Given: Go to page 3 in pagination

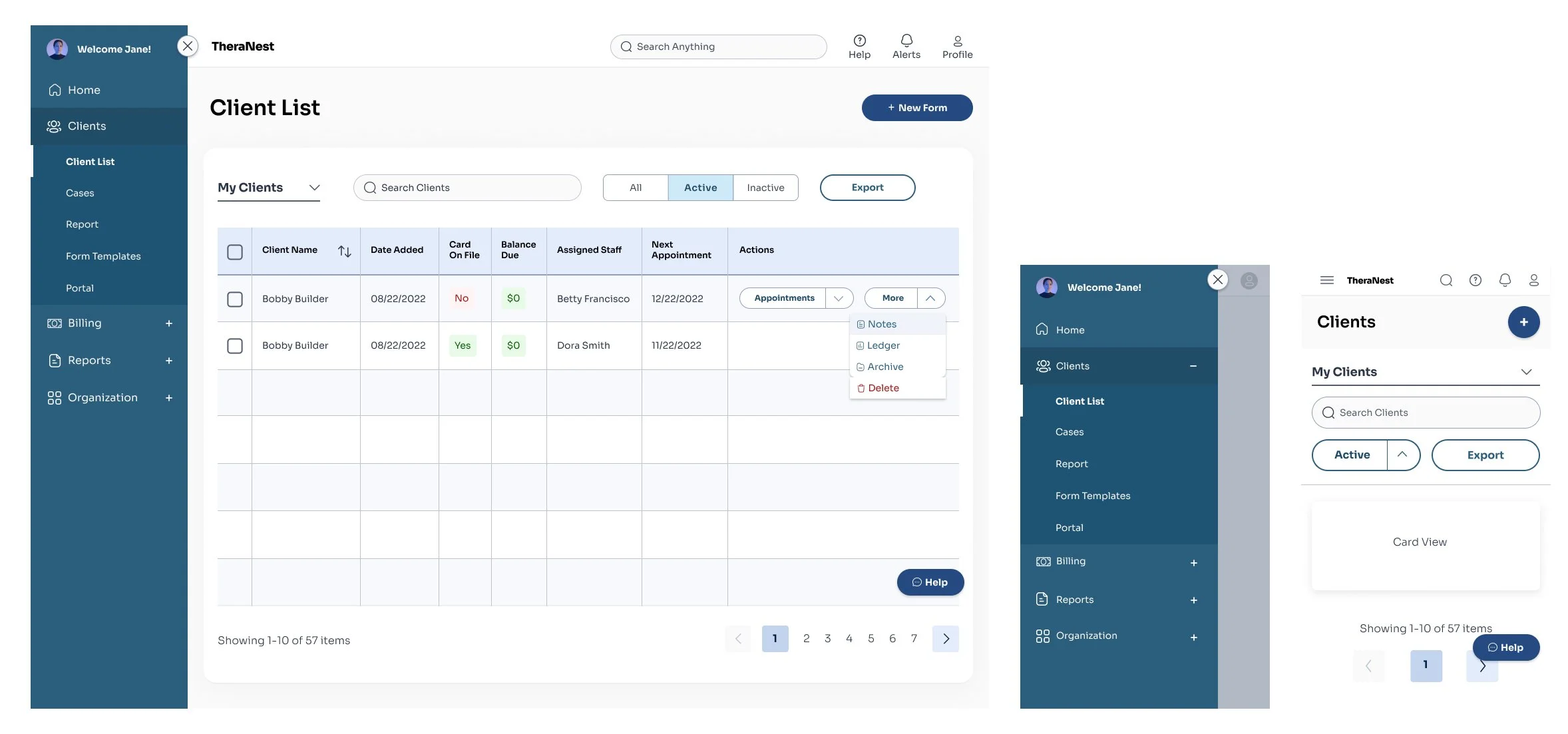Looking at the screenshot, I should [827, 639].
